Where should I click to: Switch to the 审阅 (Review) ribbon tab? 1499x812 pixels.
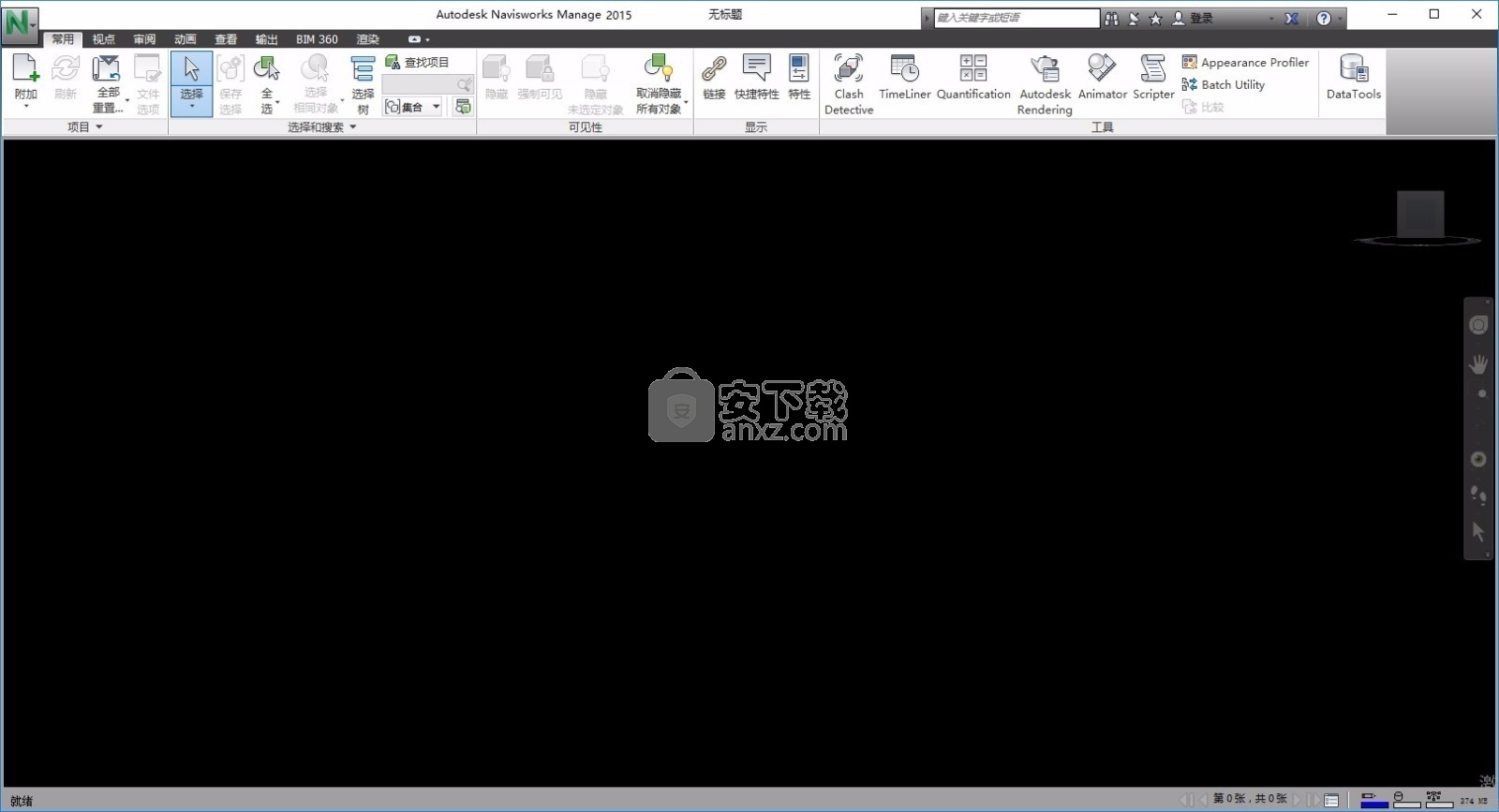point(144,39)
